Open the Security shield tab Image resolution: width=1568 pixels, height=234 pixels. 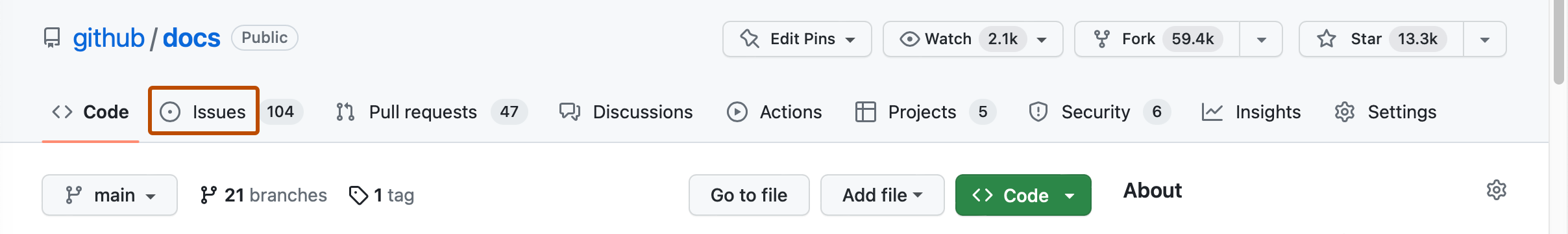click(x=1099, y=112)
